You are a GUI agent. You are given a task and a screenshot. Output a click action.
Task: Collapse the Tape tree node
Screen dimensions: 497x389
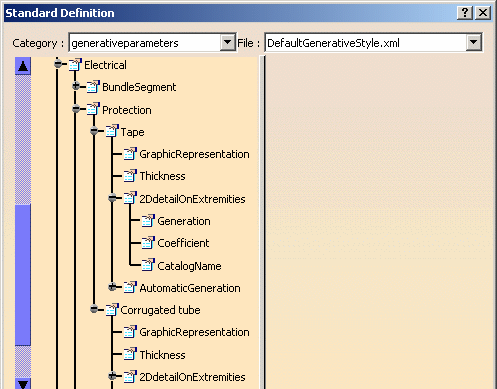pyautogui.click(x=94, y=131)
